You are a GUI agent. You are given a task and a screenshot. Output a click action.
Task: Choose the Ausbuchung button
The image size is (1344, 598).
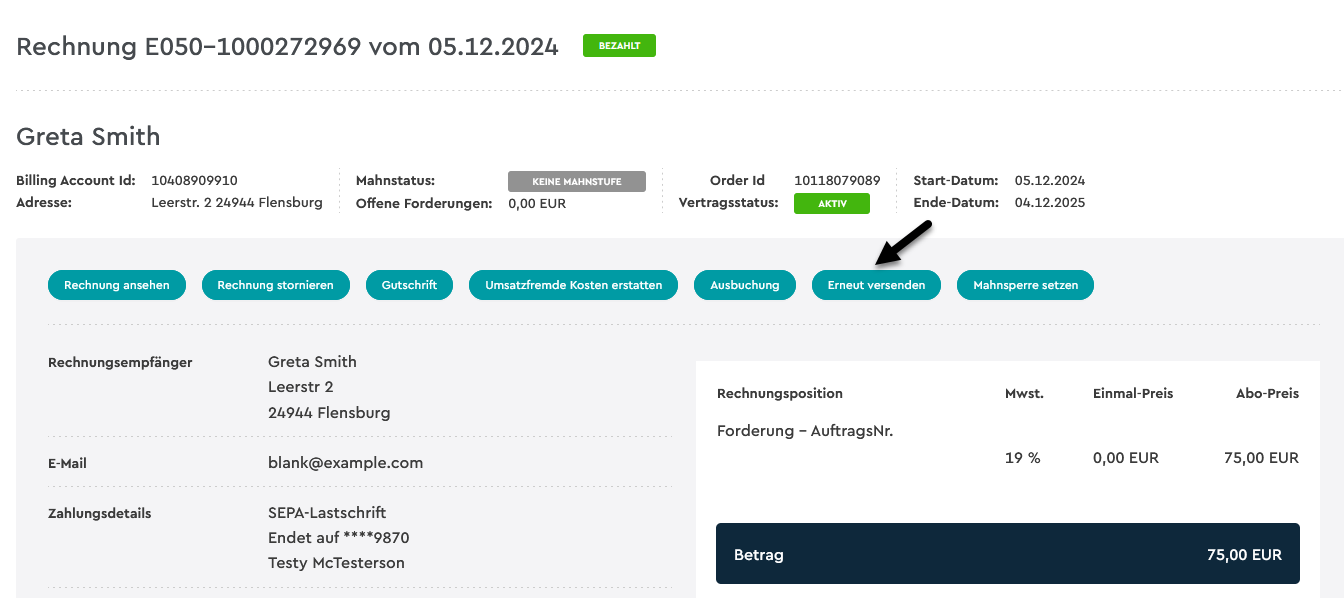745,285
